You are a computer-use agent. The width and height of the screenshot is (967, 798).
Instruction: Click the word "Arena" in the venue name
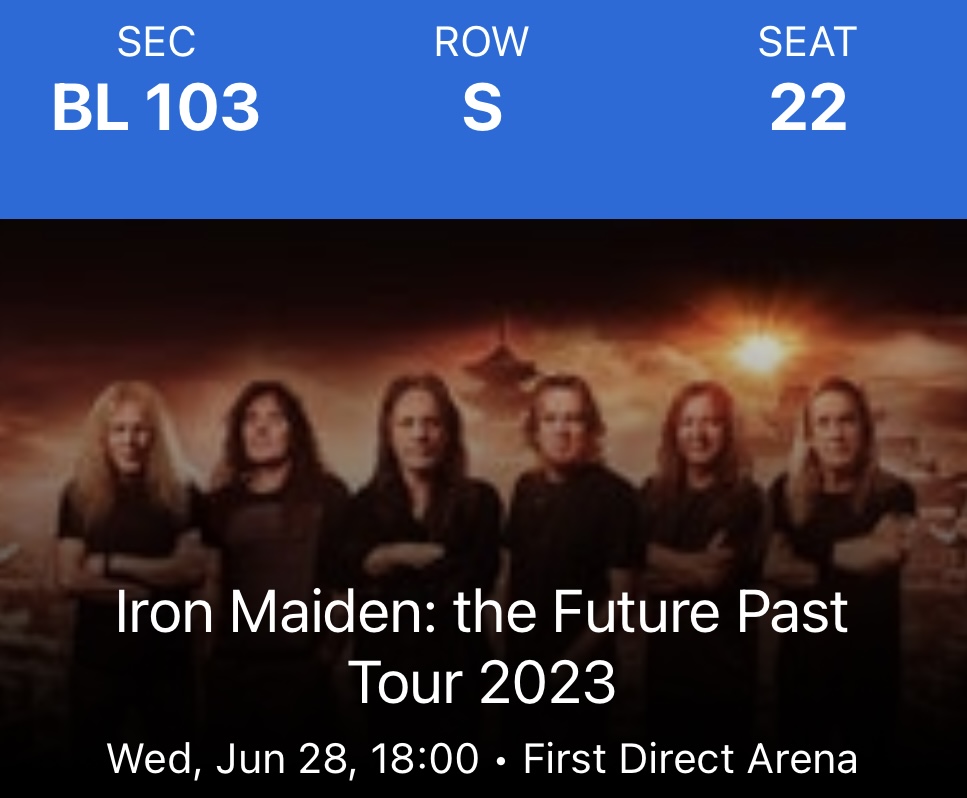[806, 759]
